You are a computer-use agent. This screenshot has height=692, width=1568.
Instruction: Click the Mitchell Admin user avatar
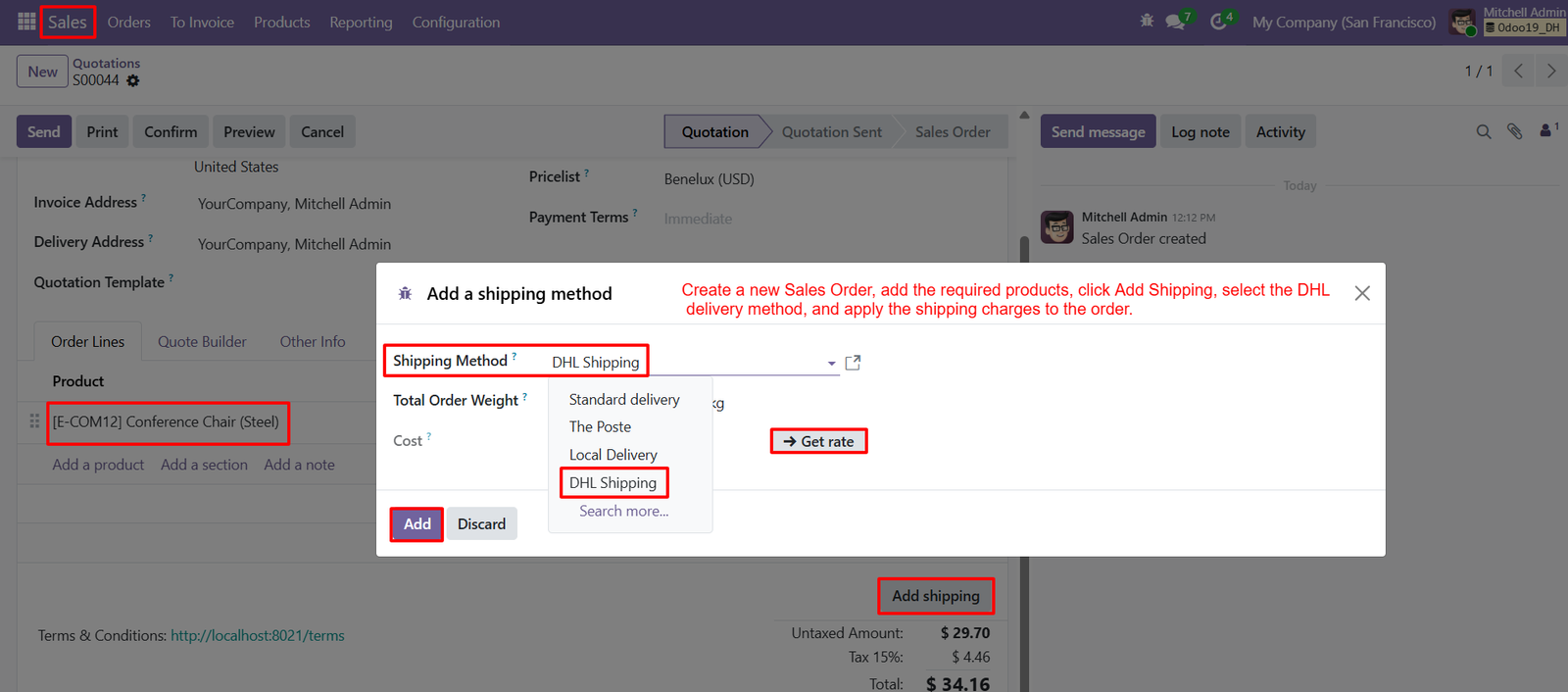(x=1462, y=23)
